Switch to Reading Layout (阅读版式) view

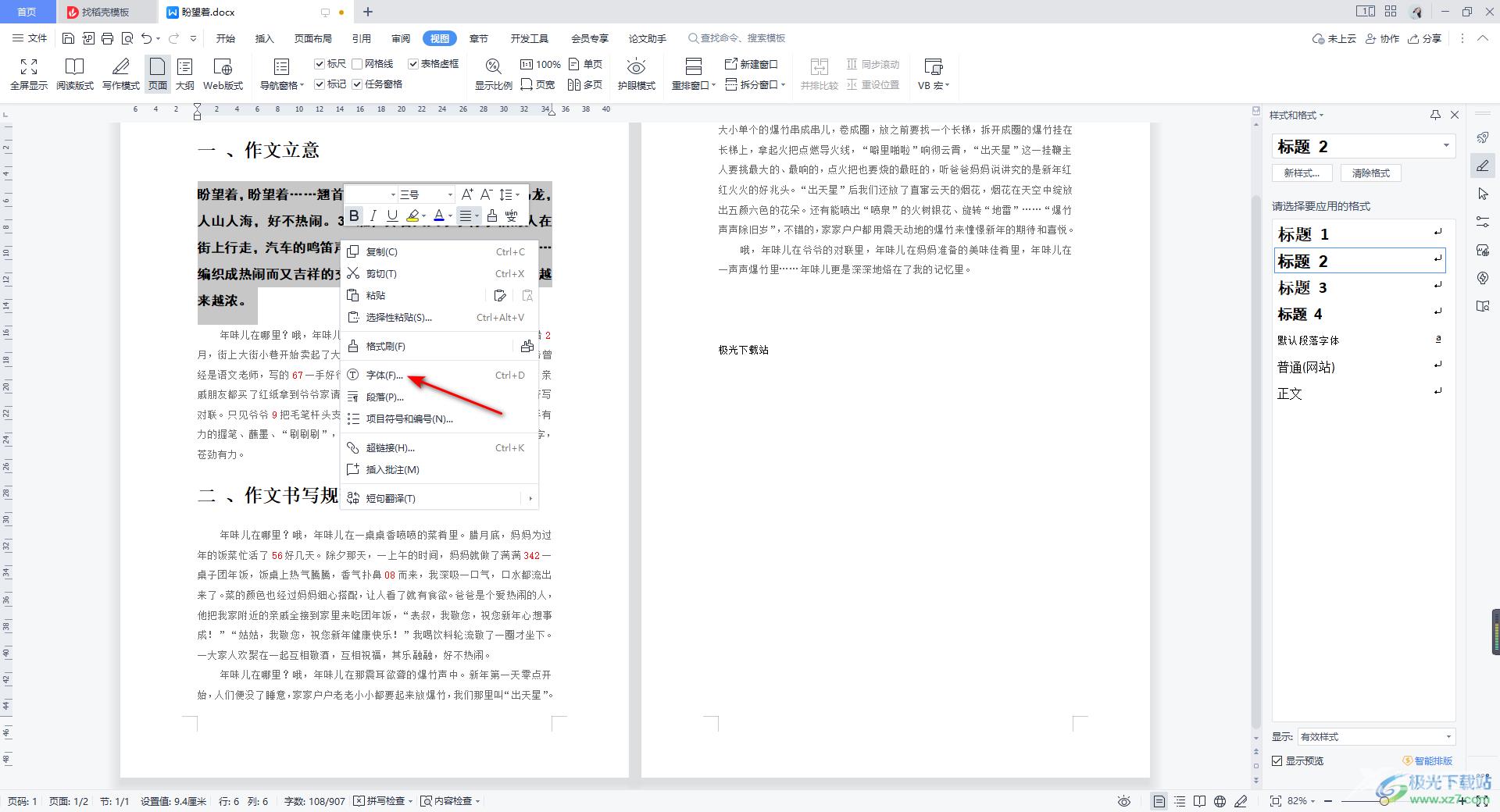point(74,74)
